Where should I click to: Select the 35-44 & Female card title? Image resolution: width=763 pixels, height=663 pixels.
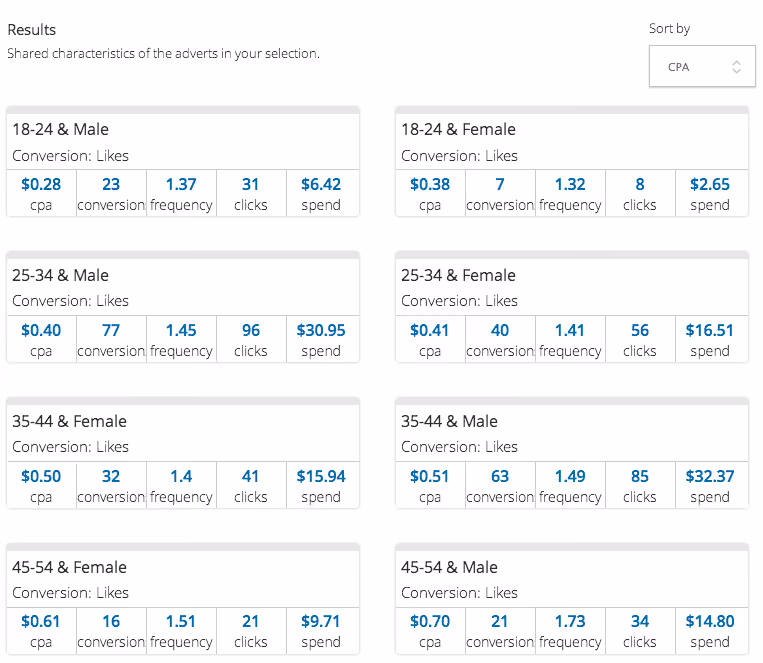pyautogui.click(x=69, y=422)
